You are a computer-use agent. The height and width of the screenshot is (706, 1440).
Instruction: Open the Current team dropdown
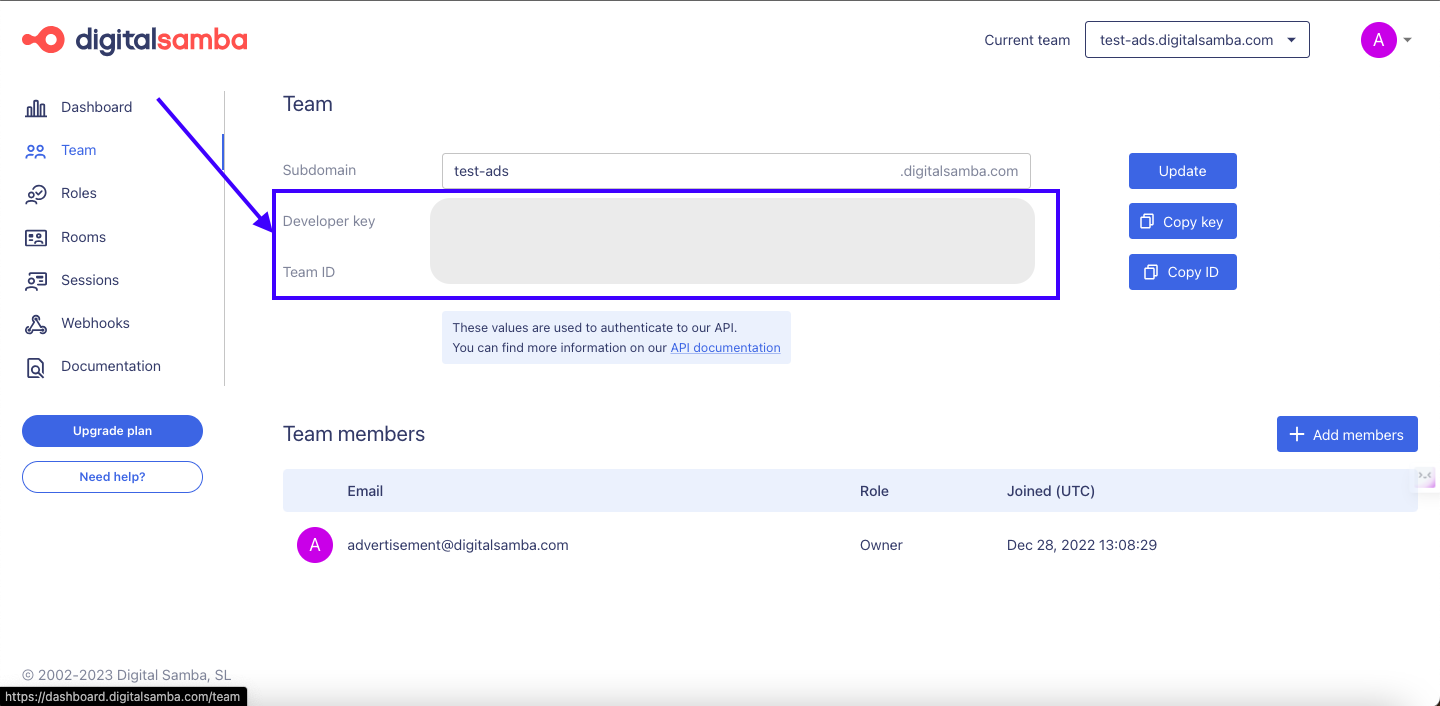click(1197, 40)
